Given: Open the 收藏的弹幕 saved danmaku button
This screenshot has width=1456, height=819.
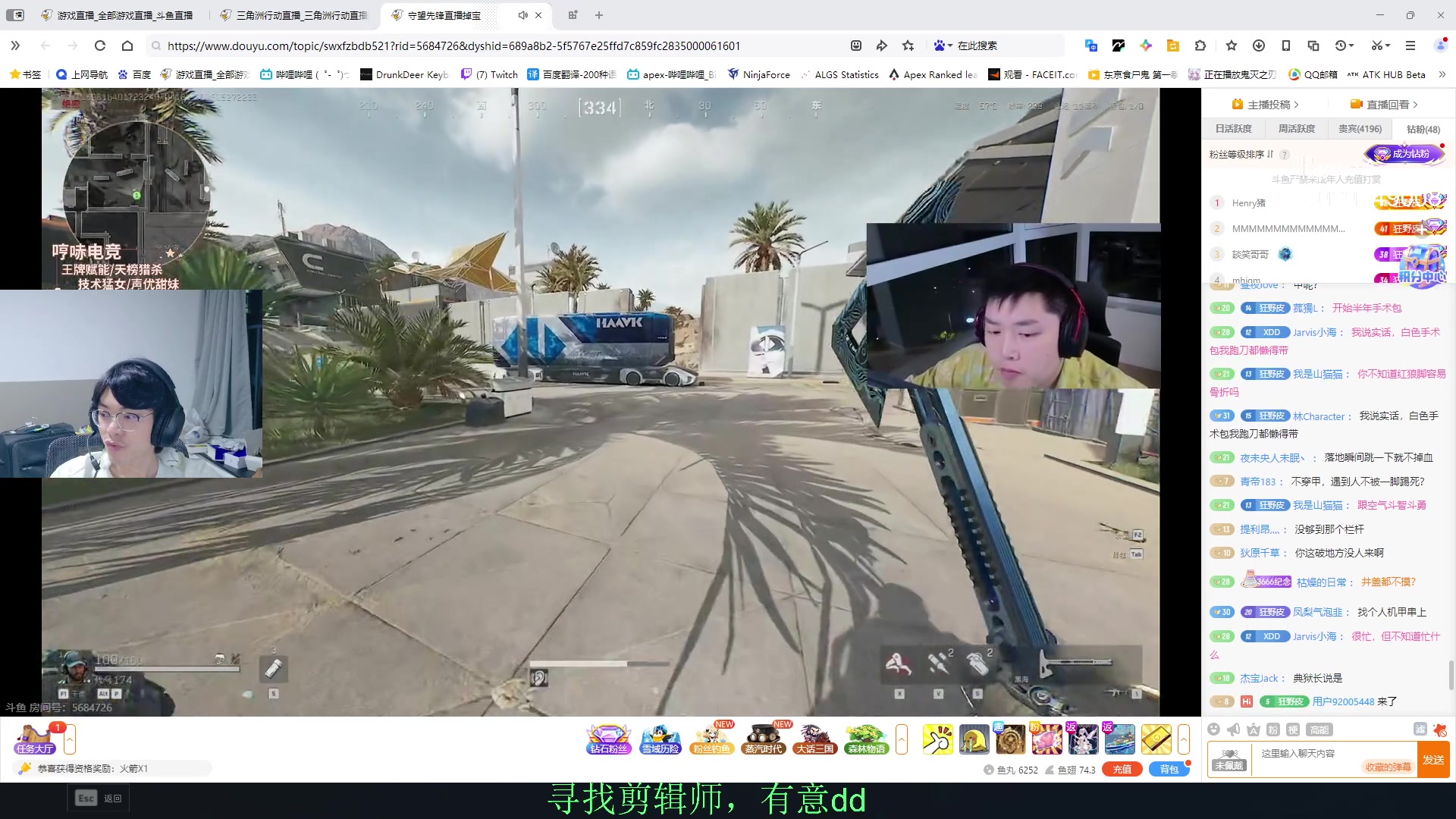Looking at the screenshot, I should coord(1388,767).
